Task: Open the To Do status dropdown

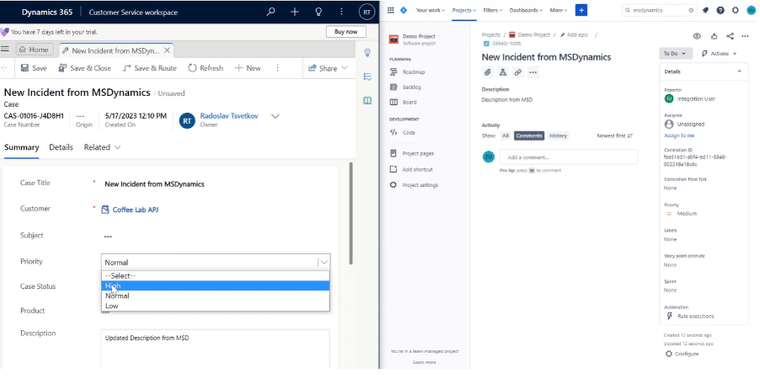Action: pos(676,54)
